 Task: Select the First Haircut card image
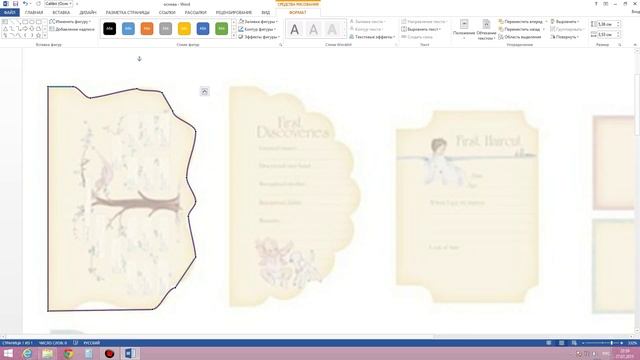pos(467,207)
